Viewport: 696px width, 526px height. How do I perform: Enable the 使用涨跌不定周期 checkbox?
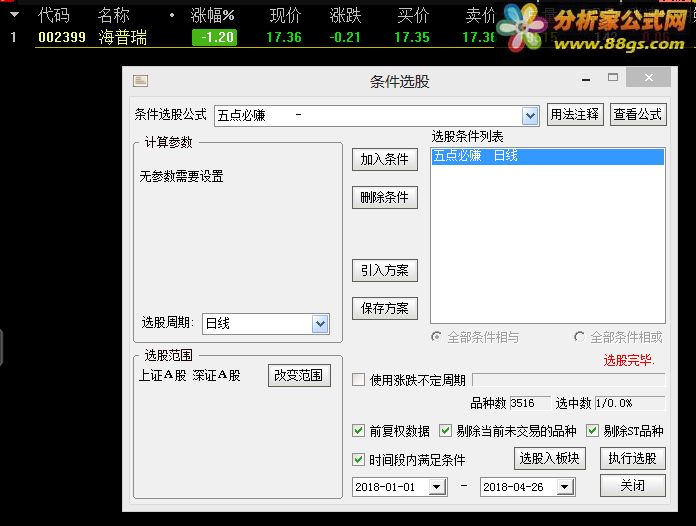pyautogui.click(x=358, y=380)
